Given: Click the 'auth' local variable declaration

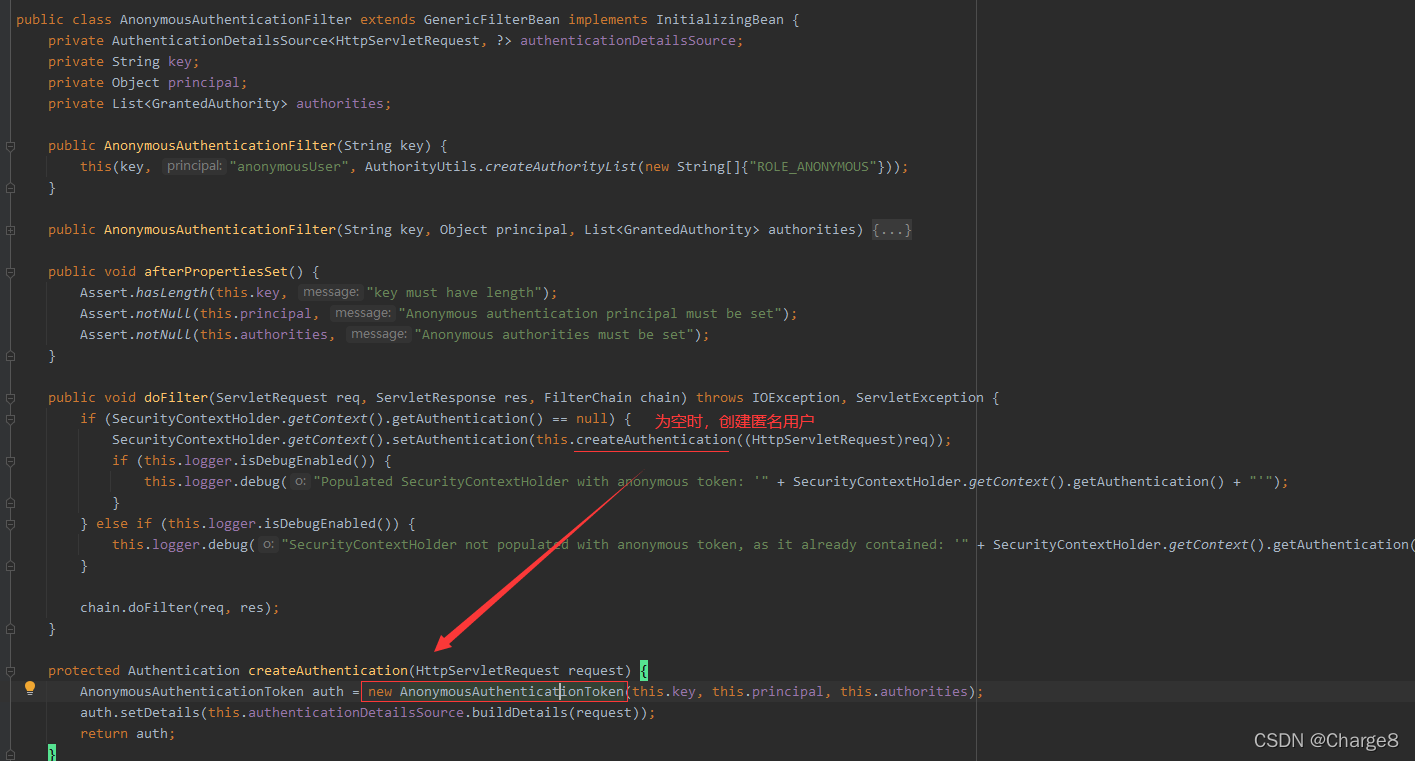Looking at the screenshot, I should click(x=328, y=692).
